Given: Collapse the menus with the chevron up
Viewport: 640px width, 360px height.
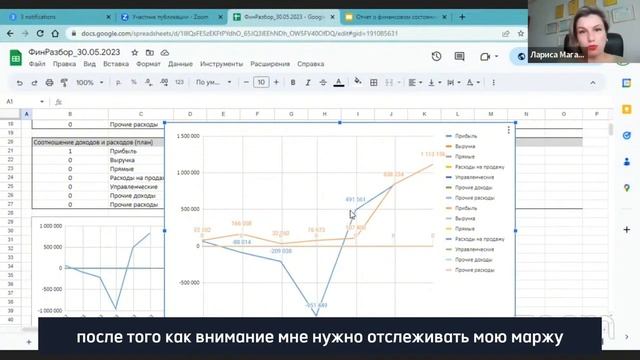Looking at the screenshot, I should (593, 83).
